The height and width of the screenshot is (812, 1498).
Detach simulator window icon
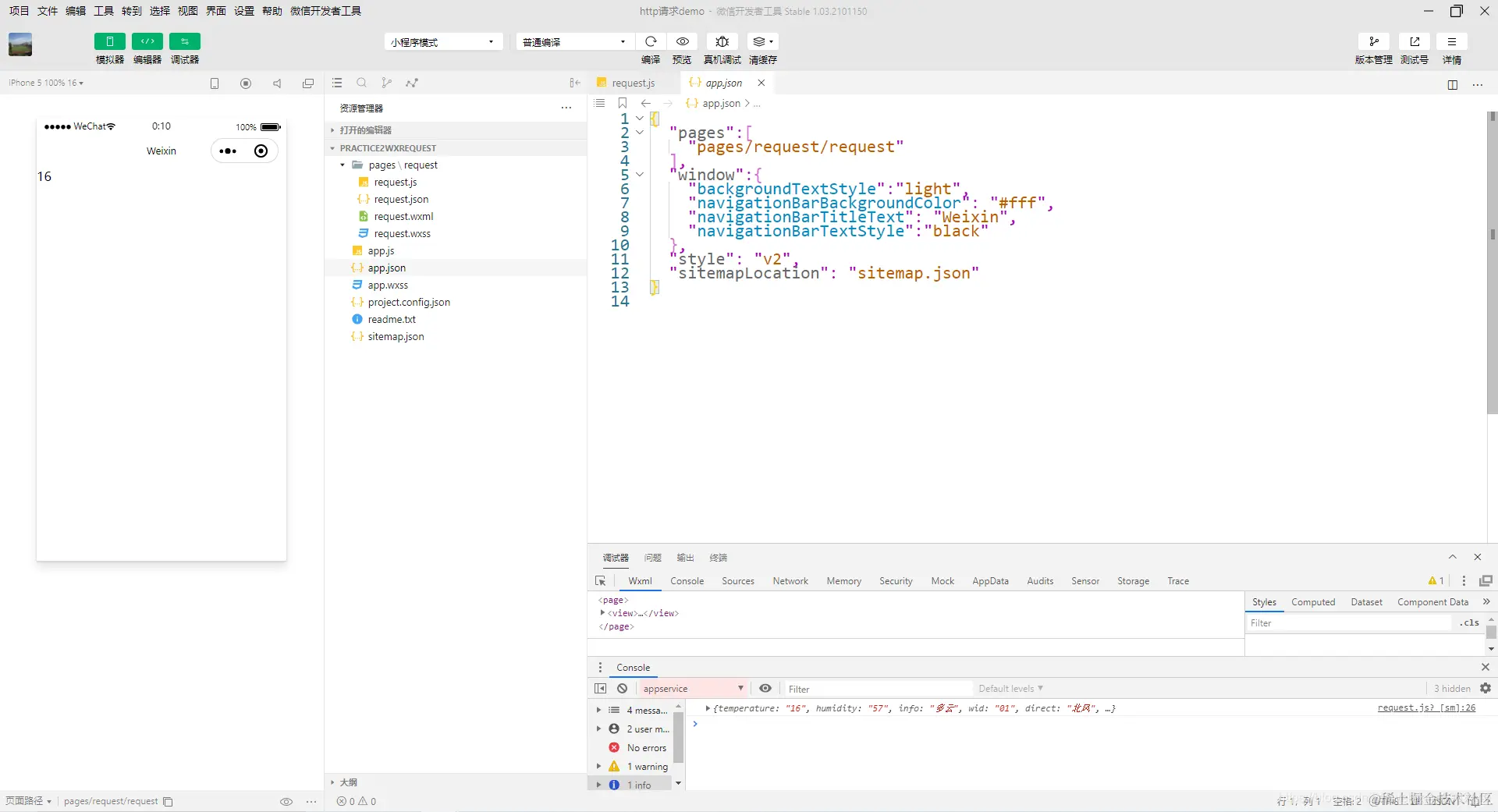click(308, 83)
